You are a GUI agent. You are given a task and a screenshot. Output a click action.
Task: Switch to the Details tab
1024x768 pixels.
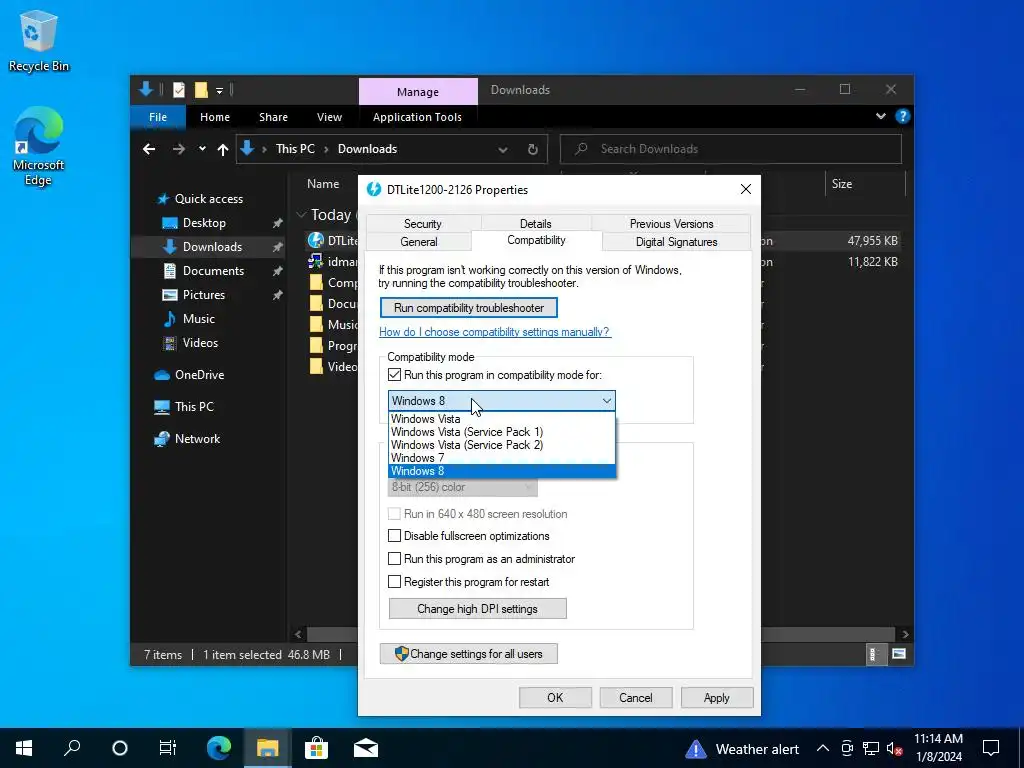point(536,223)
